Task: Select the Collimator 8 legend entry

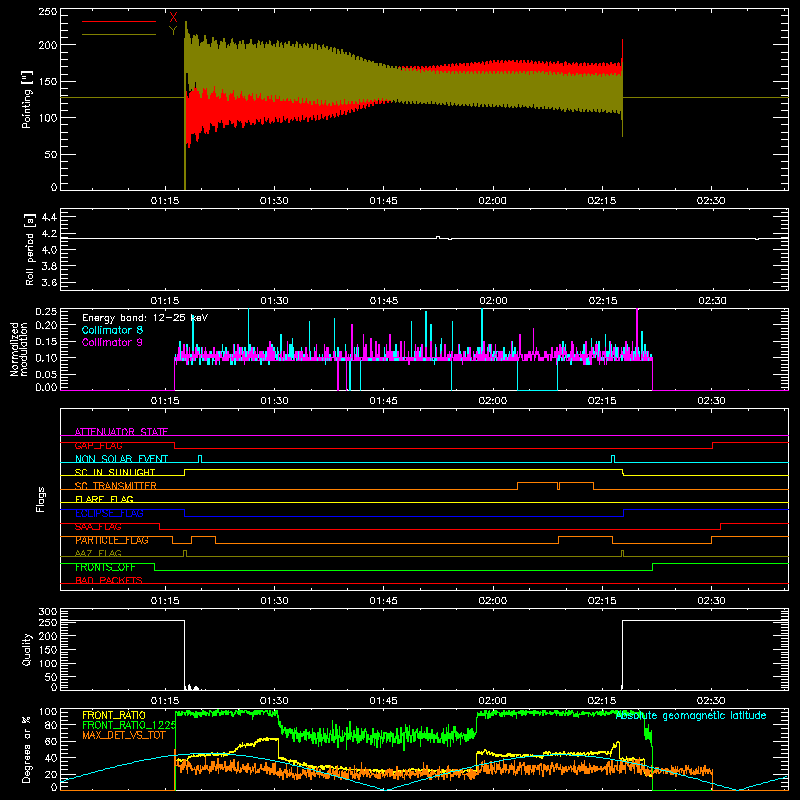Action: pyautogui.click(x=112, y=330)
